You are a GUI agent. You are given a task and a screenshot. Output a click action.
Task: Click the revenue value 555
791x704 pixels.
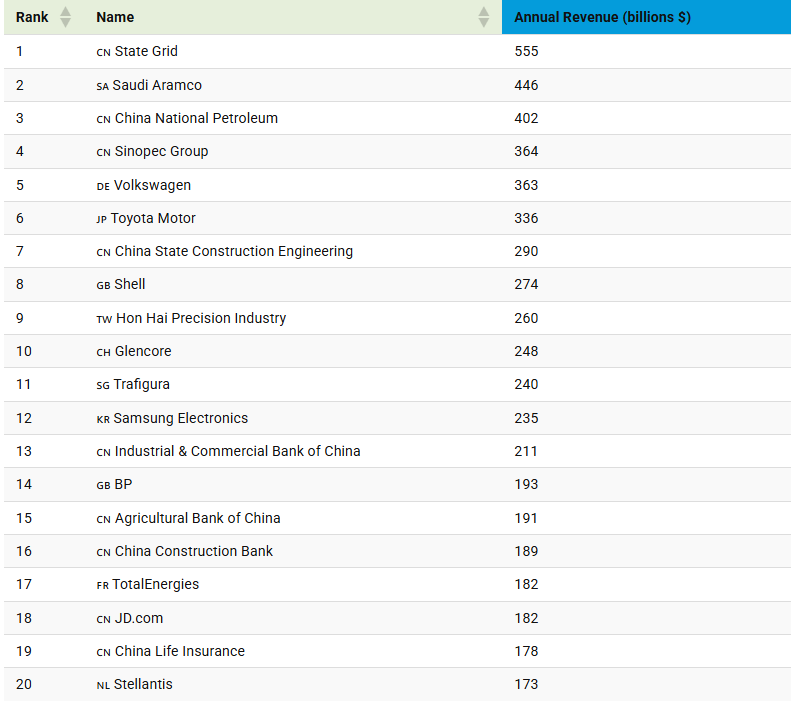pos(526,51)
